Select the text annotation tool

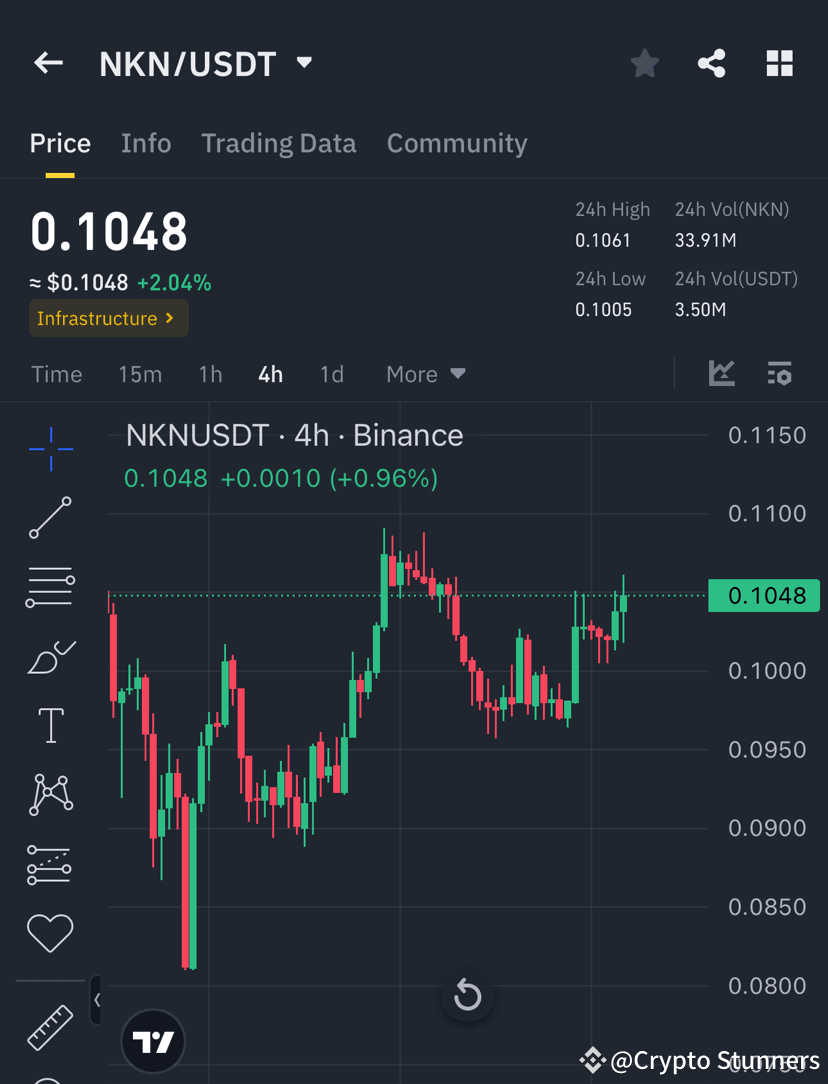point(50,725)
